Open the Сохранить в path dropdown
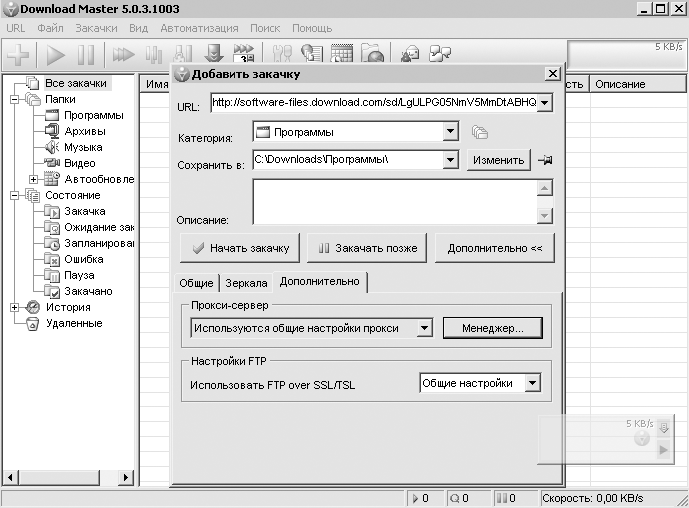Viewport: 689px width, 508px height. (450, 160)
